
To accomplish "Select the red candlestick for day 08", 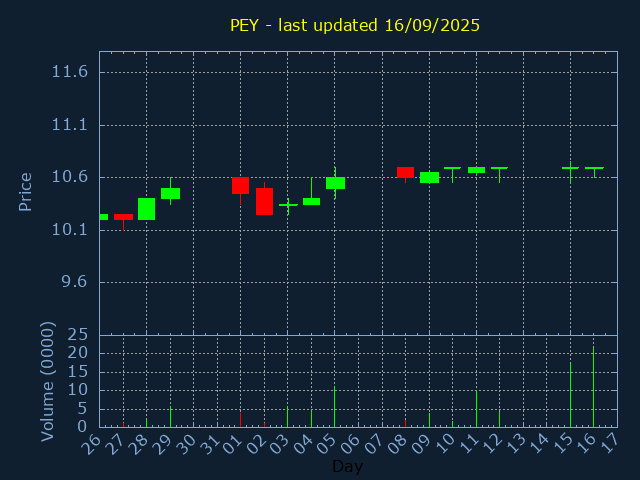I will click(405, 173).
